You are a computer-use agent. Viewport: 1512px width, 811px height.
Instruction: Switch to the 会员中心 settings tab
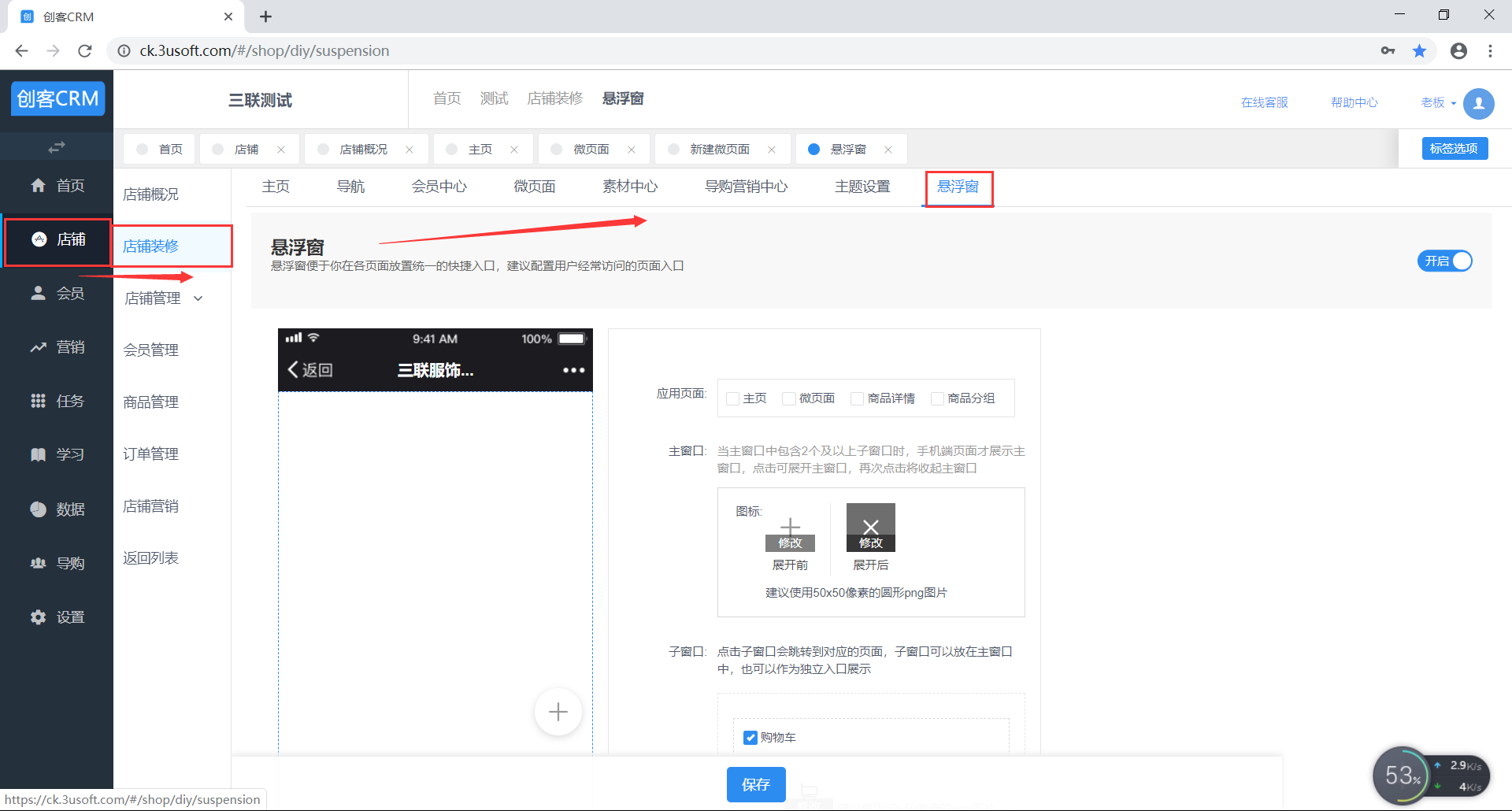click(439, 187)
